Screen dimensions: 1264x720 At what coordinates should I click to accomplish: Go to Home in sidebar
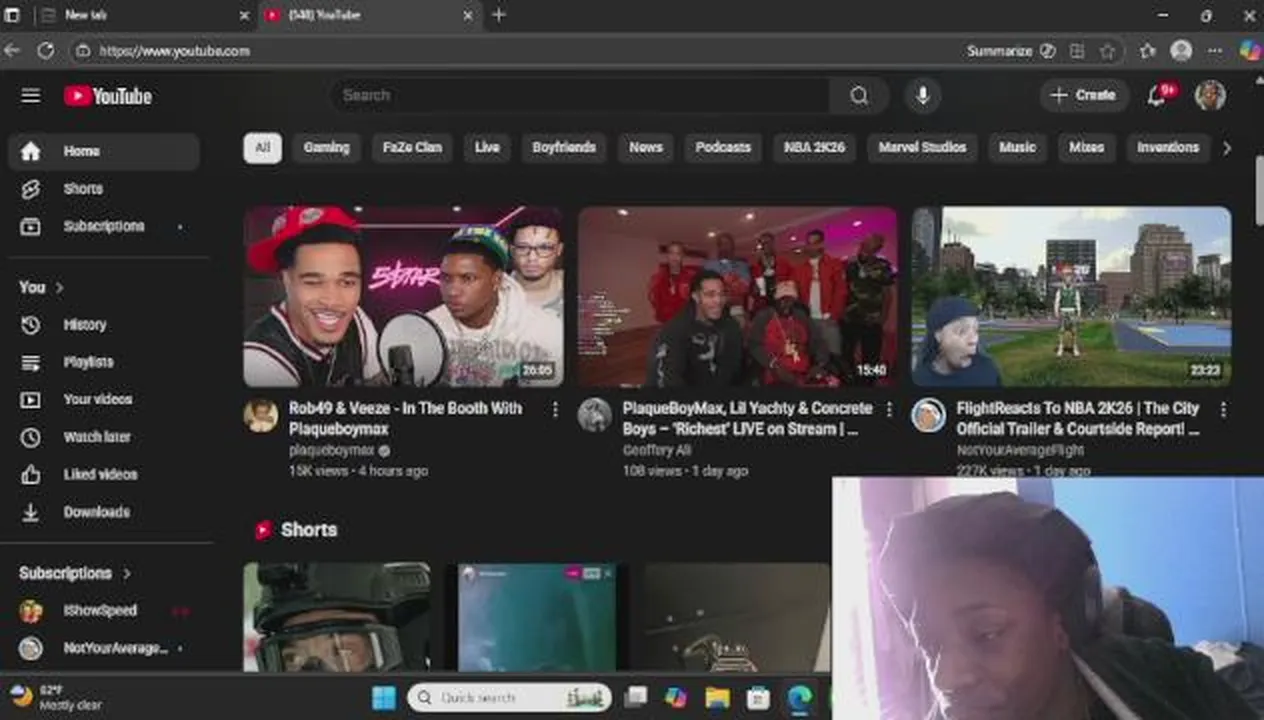(104, 151)
